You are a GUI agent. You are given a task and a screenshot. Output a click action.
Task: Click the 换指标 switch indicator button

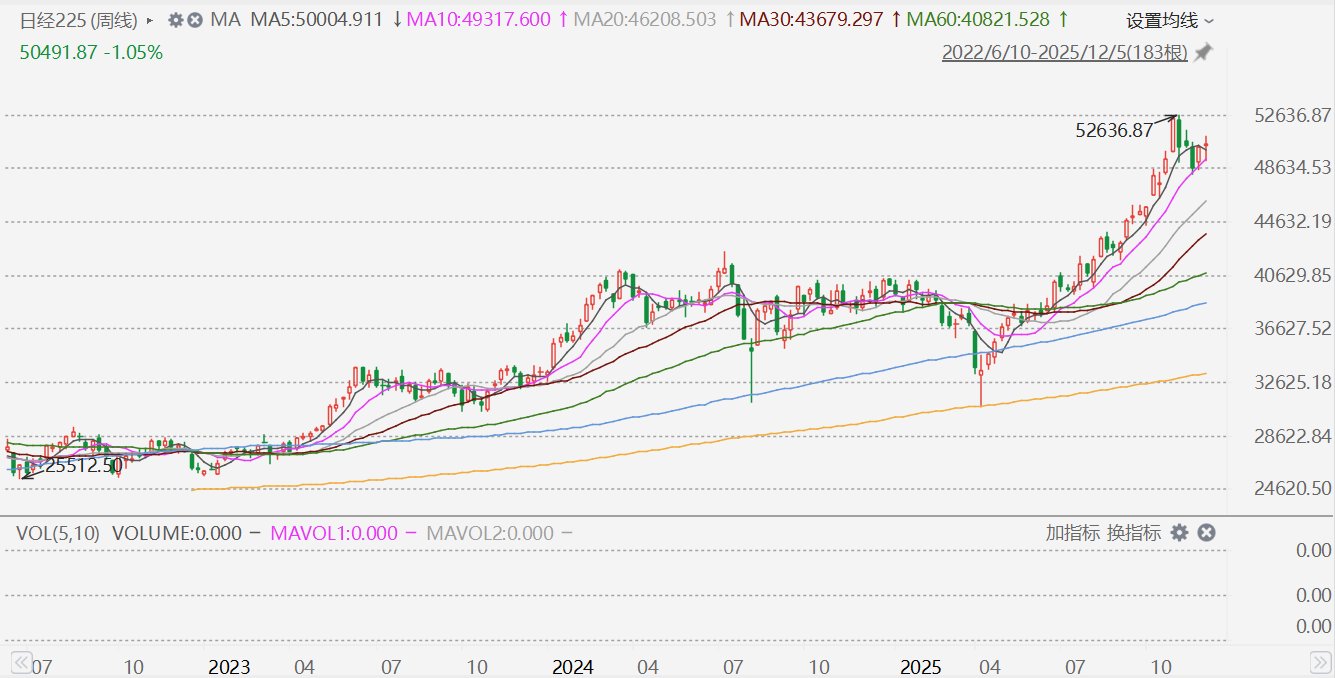coord(1134,533)
